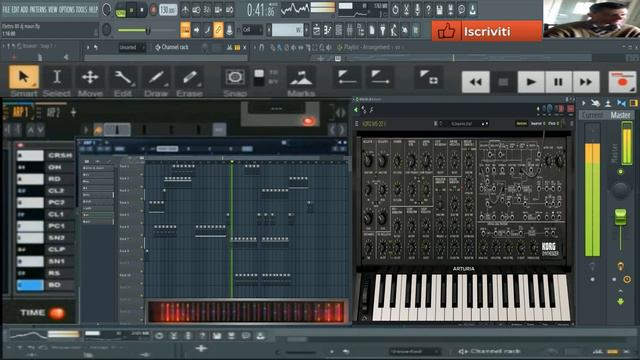The image size is (640, 360).
Task: Pause playback with the large pause button
Action: click(x=558, y=82)
